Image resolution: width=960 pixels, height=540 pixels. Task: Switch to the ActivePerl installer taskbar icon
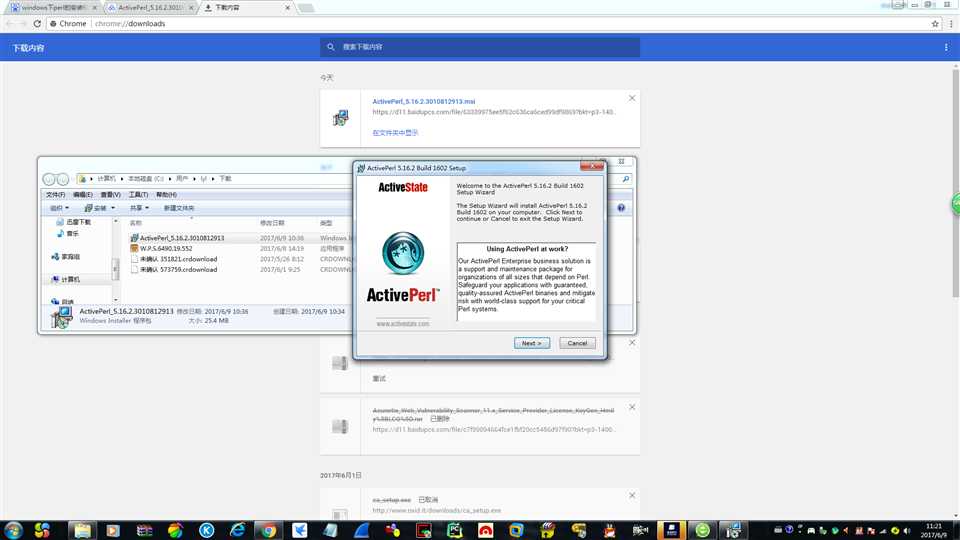tap(733, 530)
